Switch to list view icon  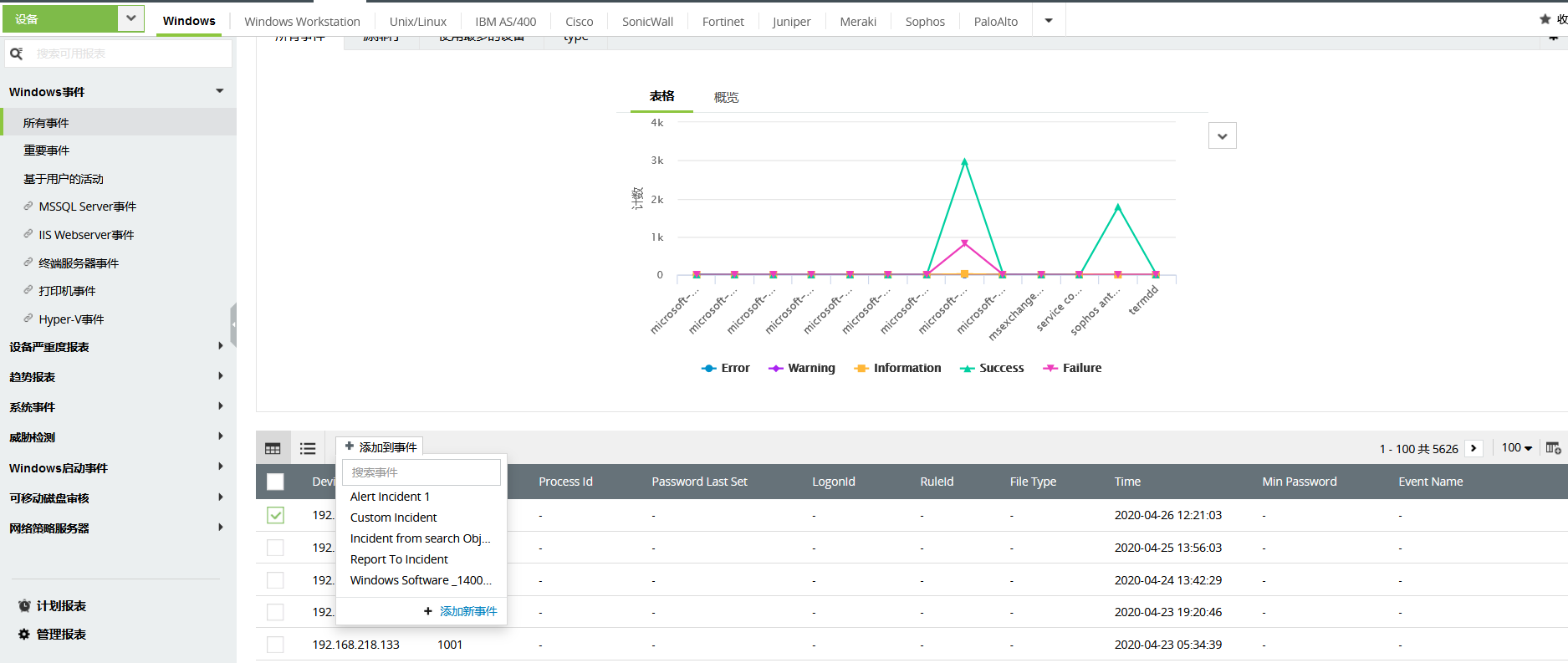coord(308,448)
